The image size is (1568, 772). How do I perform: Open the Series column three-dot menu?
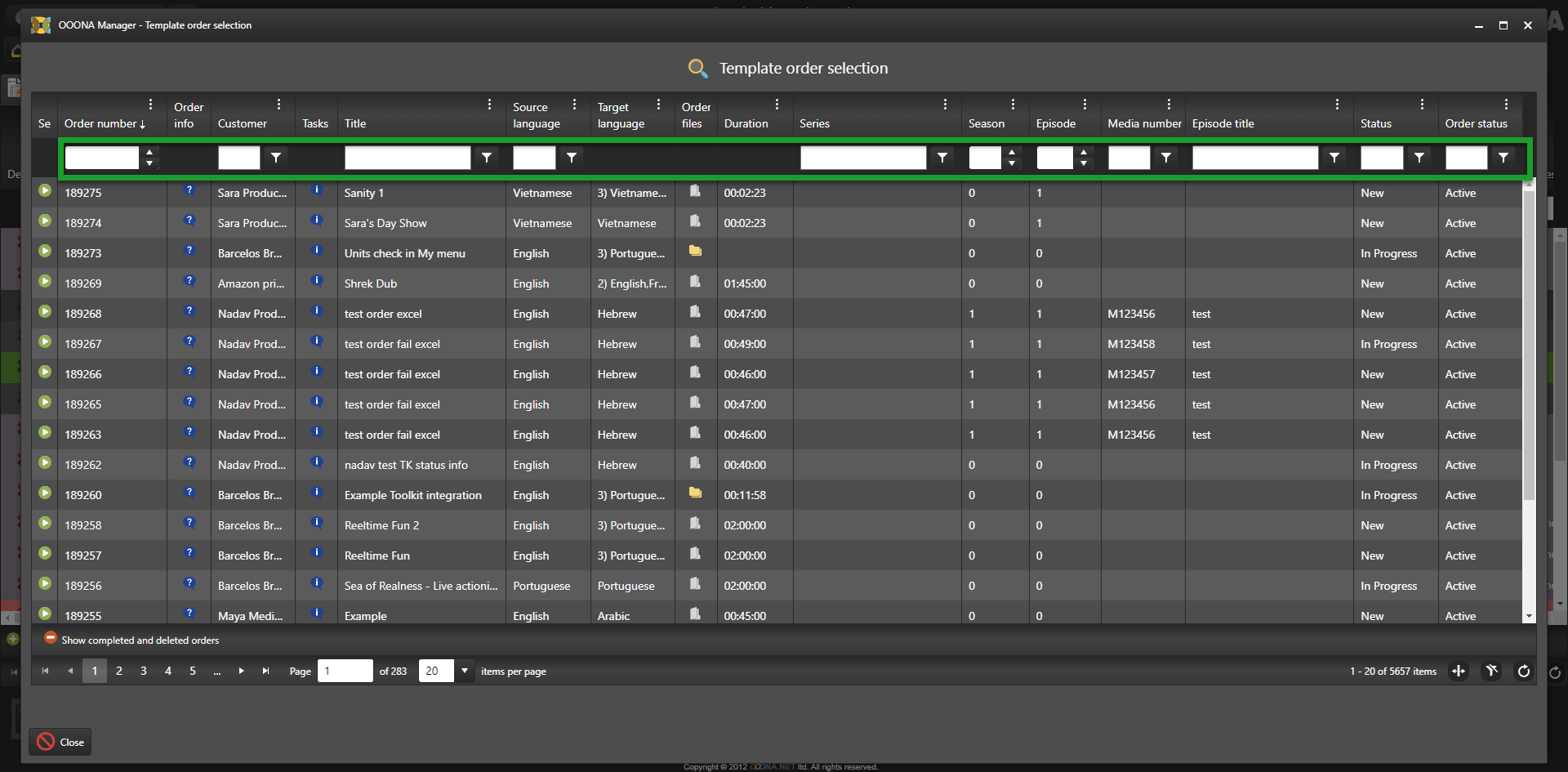[x=945, y=105]
